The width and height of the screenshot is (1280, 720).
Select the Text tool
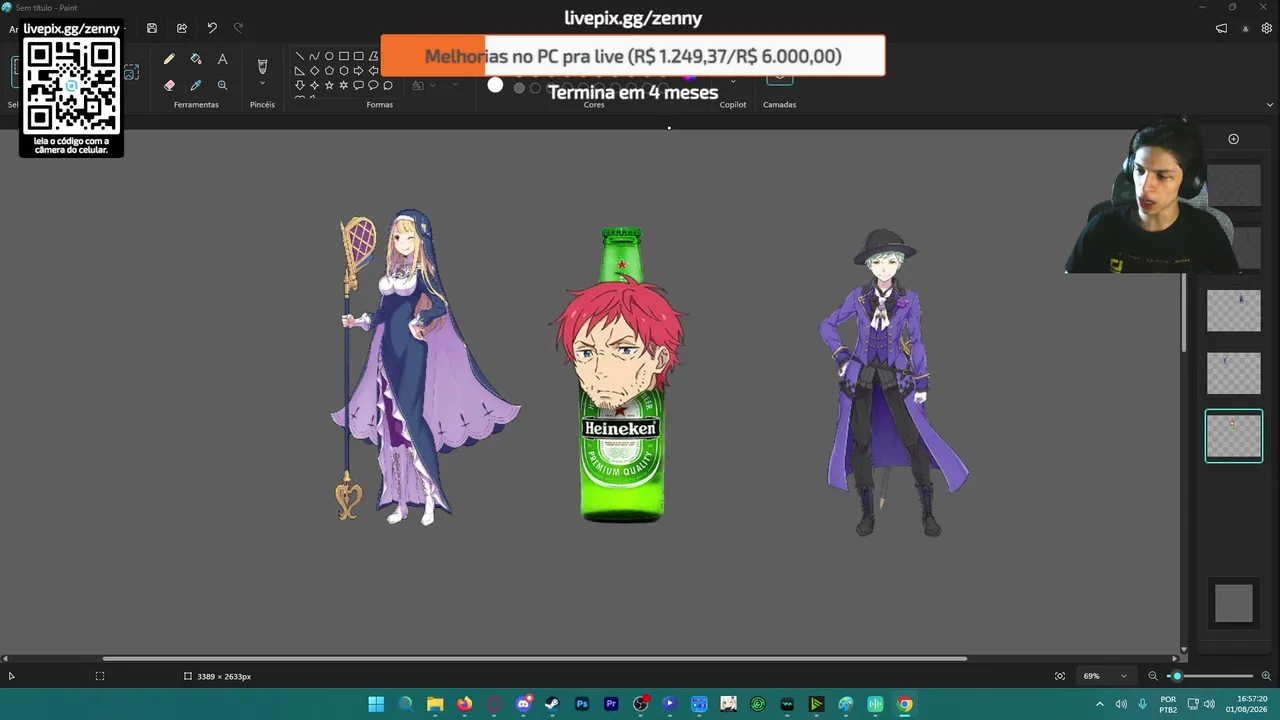click(x=222, y=60)
